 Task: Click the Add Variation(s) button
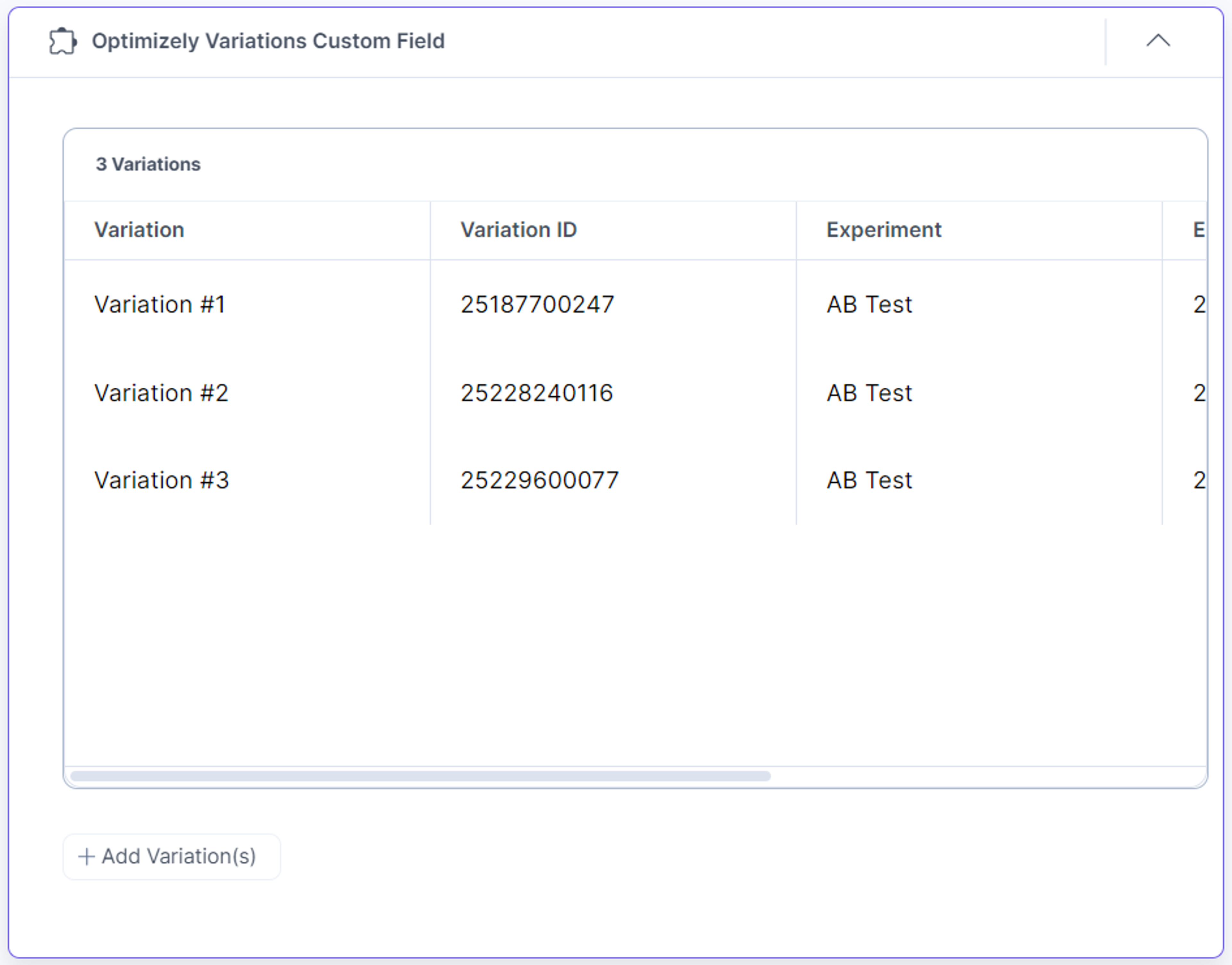coord(172,857)
